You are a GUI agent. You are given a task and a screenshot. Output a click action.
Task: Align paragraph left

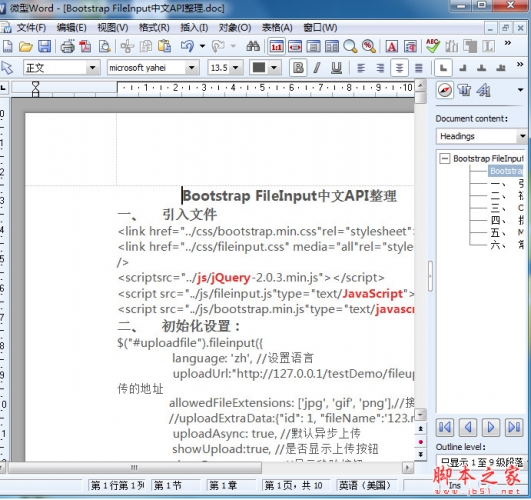tap(361, 68)
